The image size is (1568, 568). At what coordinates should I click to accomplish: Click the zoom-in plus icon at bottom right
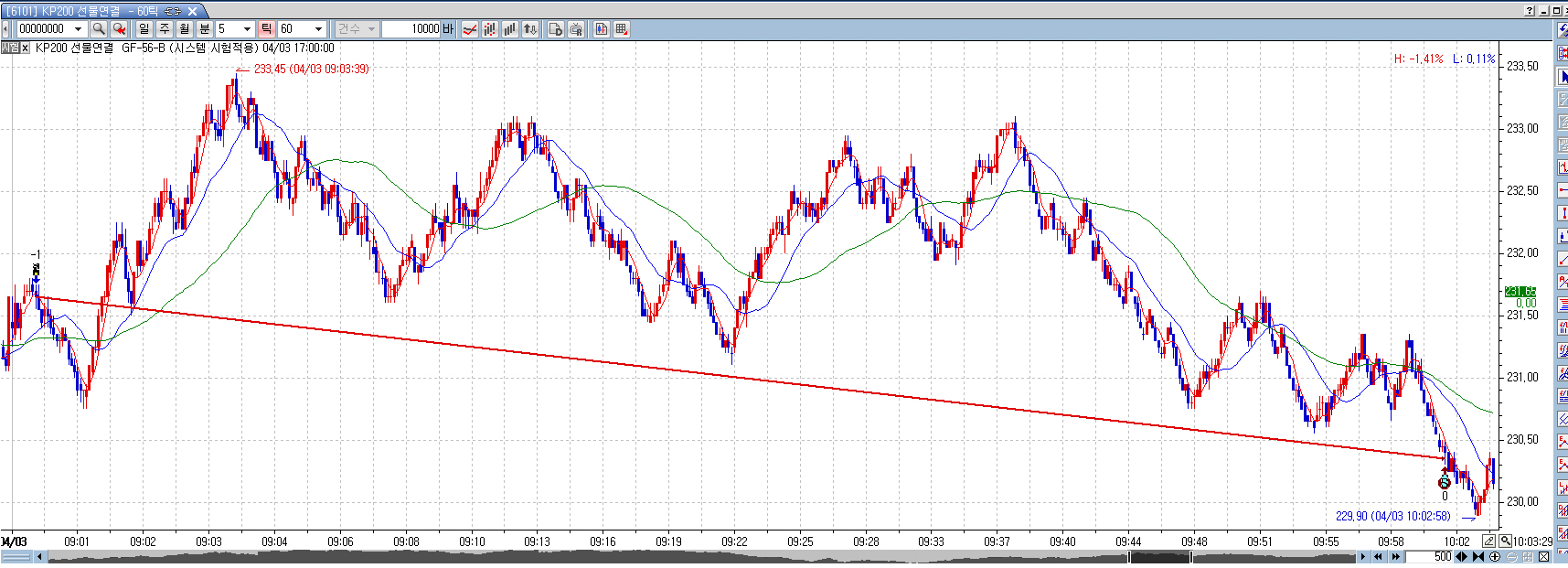click(1494, 557)
